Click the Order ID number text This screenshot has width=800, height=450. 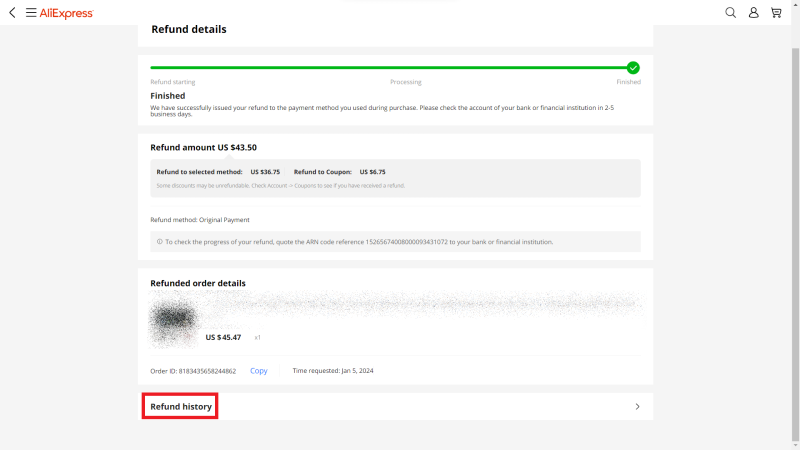(x=193, y=371)
